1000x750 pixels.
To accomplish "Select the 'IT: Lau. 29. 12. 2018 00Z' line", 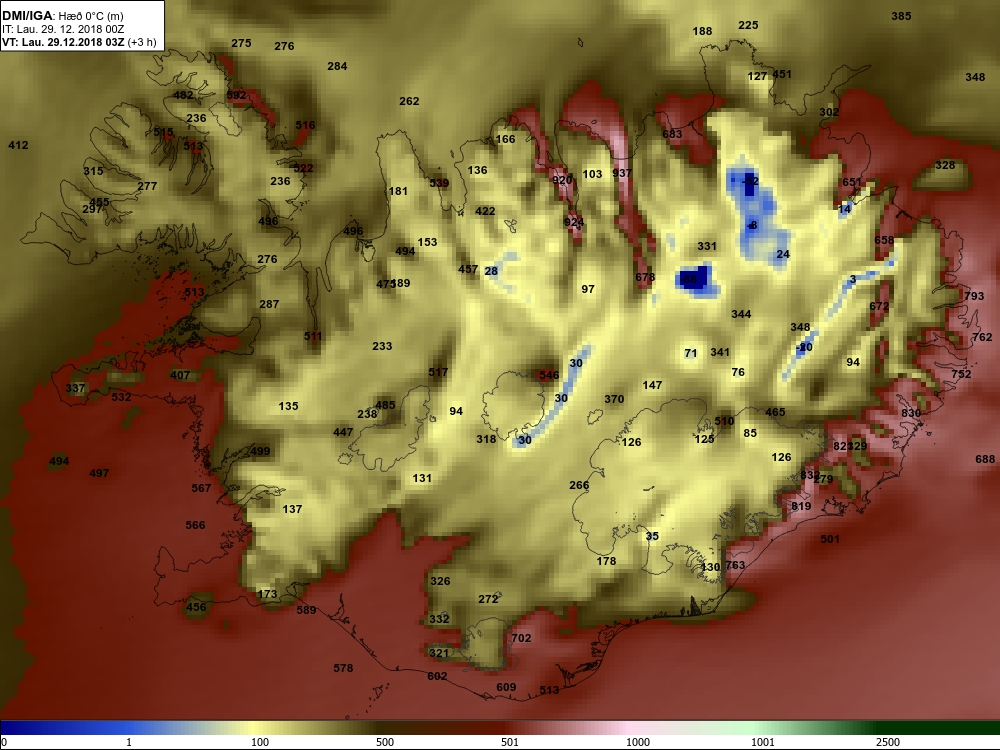I will [x=63, y=29].
